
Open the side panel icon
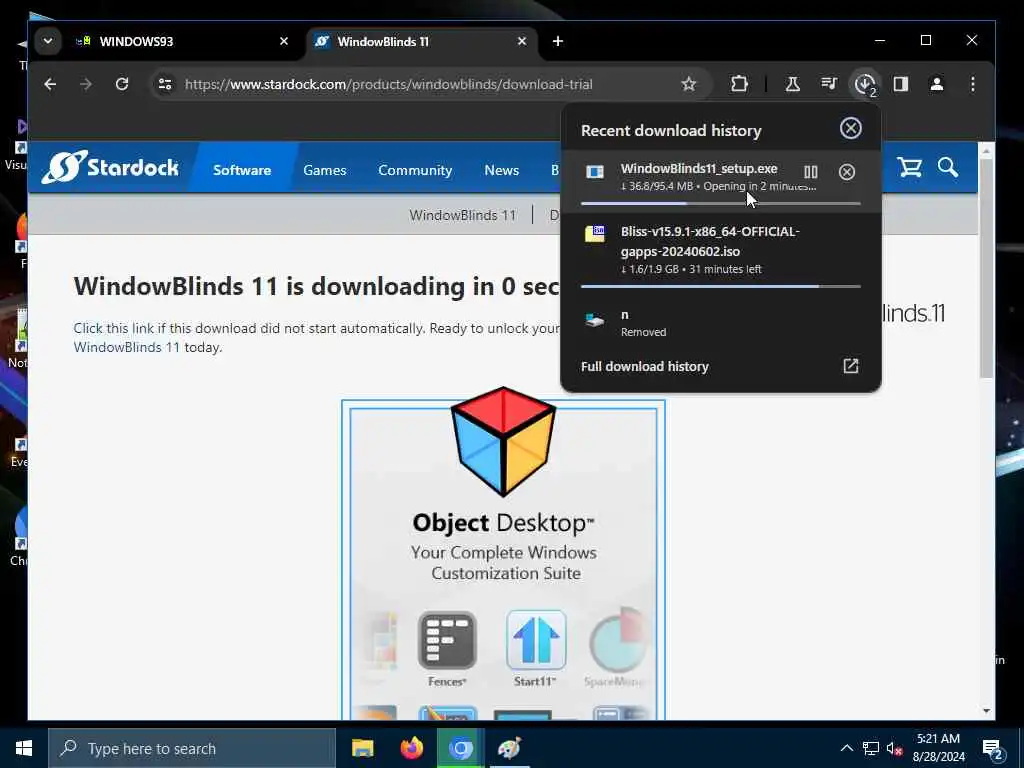901,84
